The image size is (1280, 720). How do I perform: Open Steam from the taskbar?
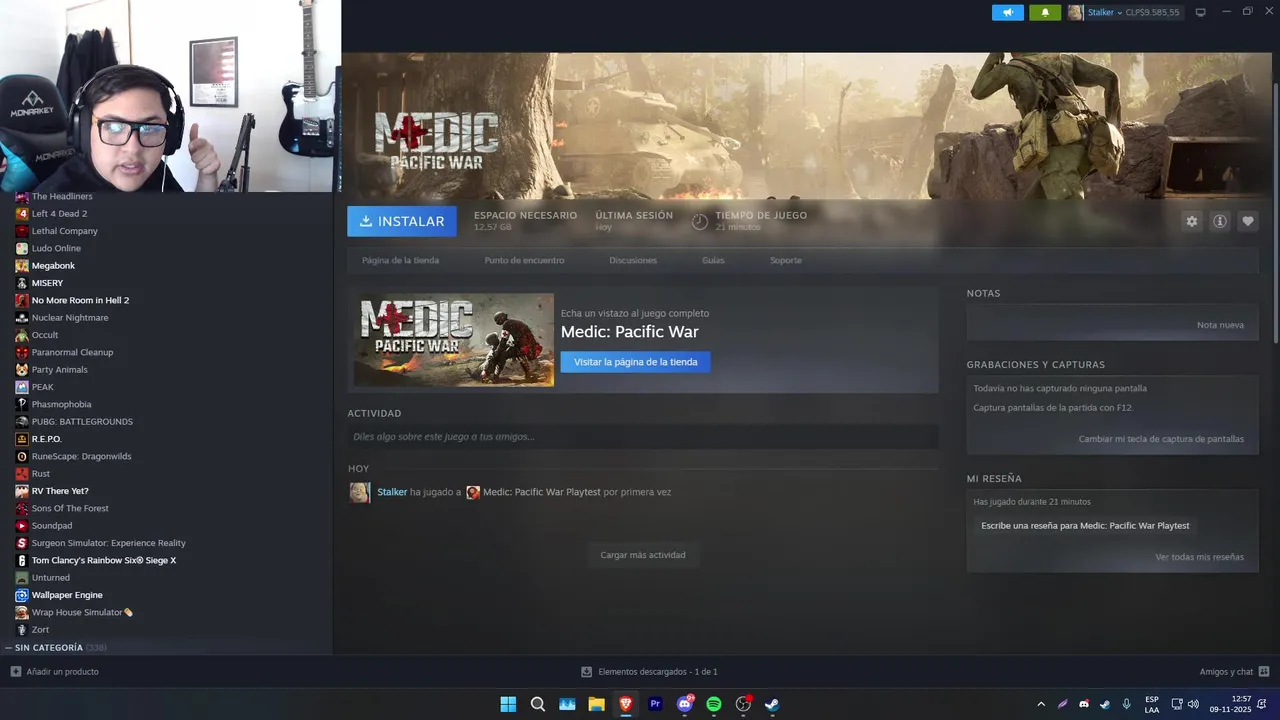(x=772, y=704)
